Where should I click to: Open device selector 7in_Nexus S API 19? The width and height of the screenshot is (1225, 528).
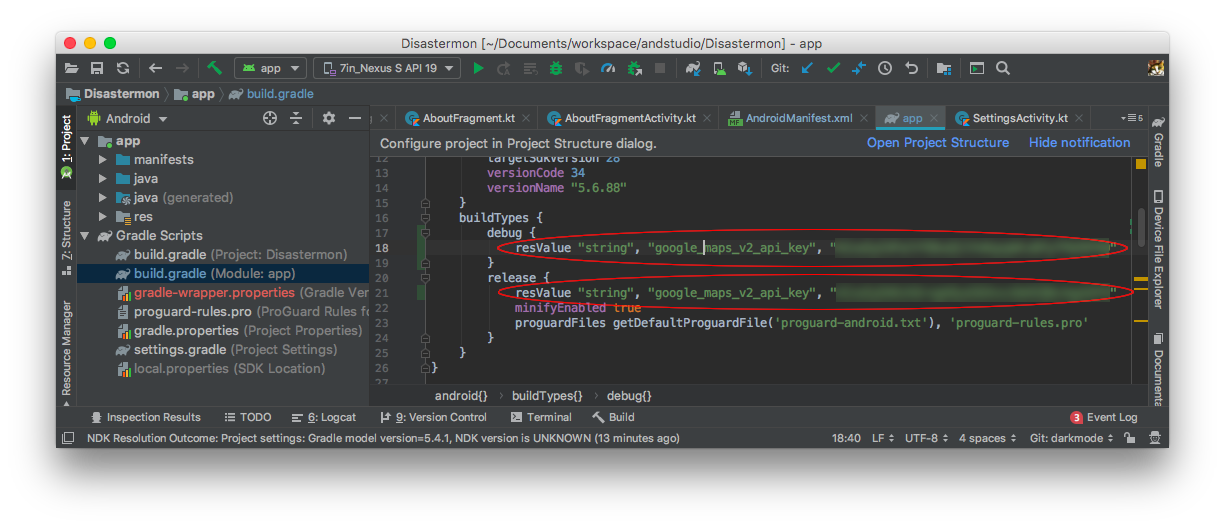coord(387,68)
